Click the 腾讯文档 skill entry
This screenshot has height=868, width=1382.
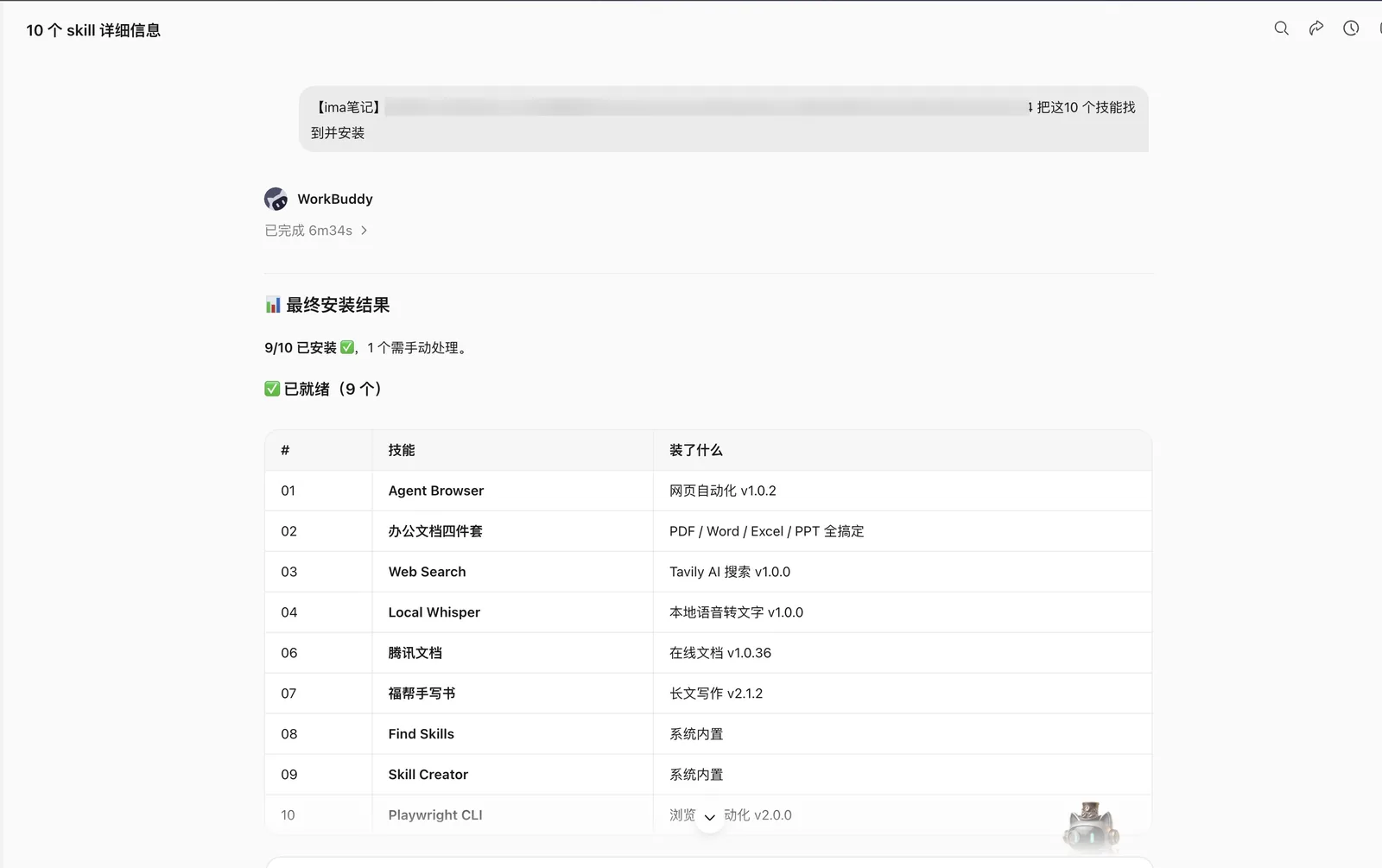tap(415, 653)
